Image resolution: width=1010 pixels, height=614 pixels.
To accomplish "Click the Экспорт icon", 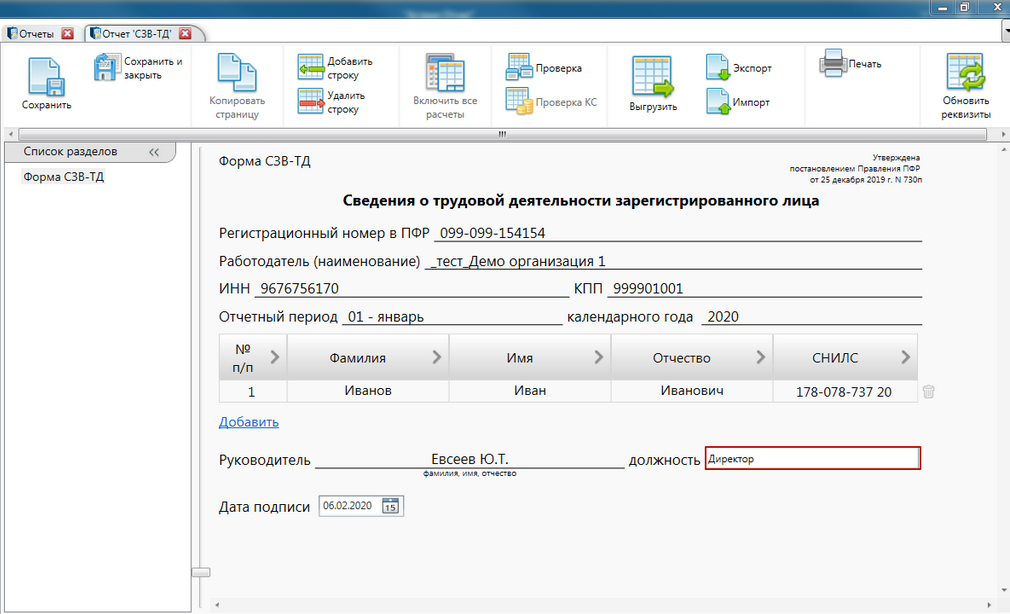I will 718,67.
